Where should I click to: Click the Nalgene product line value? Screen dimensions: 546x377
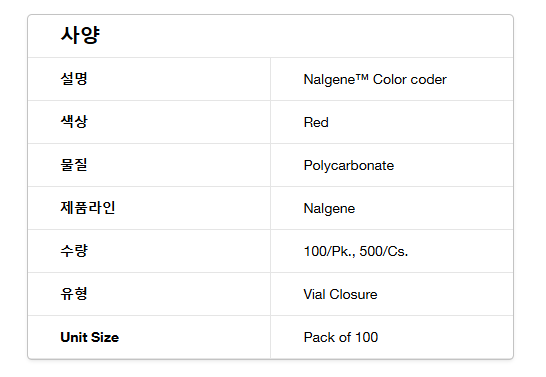tap(329, 209)
